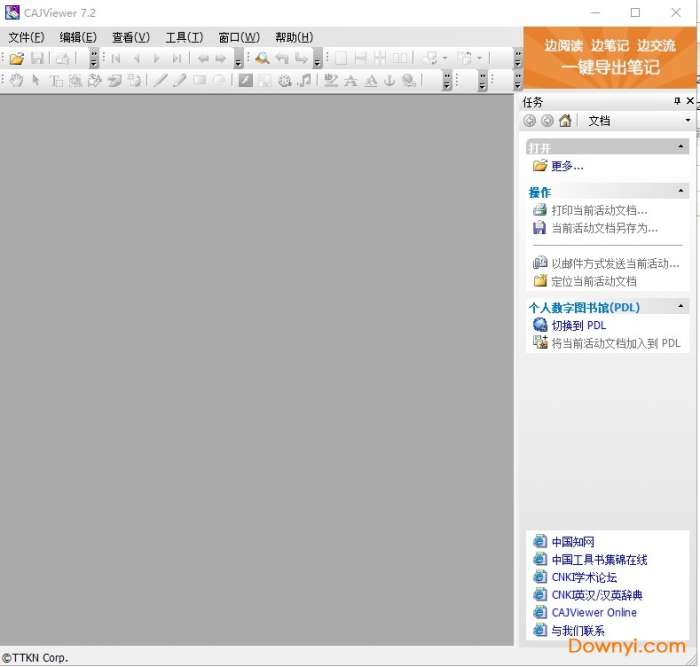
Task: Click the 更多... link under 打开
Action: click(566, 166)
